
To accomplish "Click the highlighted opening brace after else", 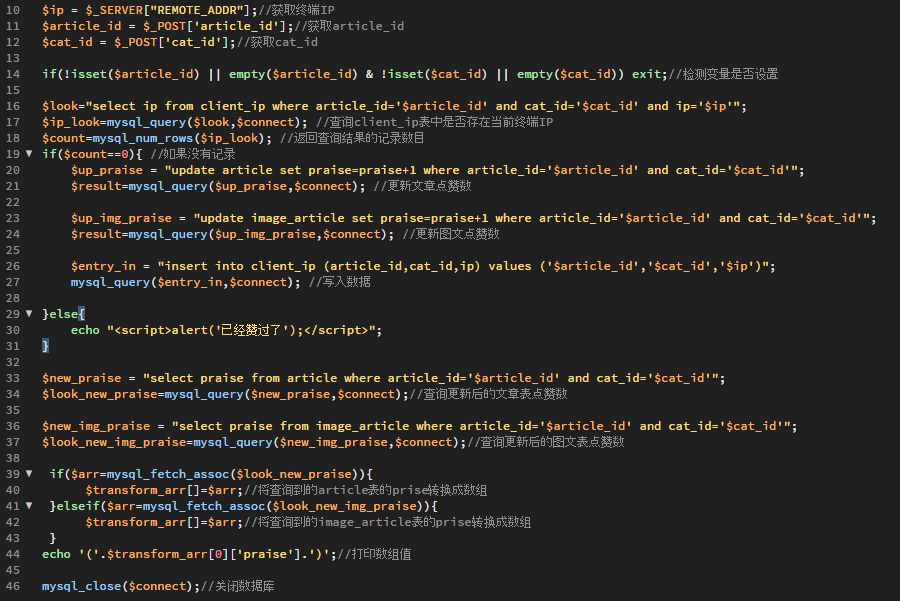I will pos(82,314).
